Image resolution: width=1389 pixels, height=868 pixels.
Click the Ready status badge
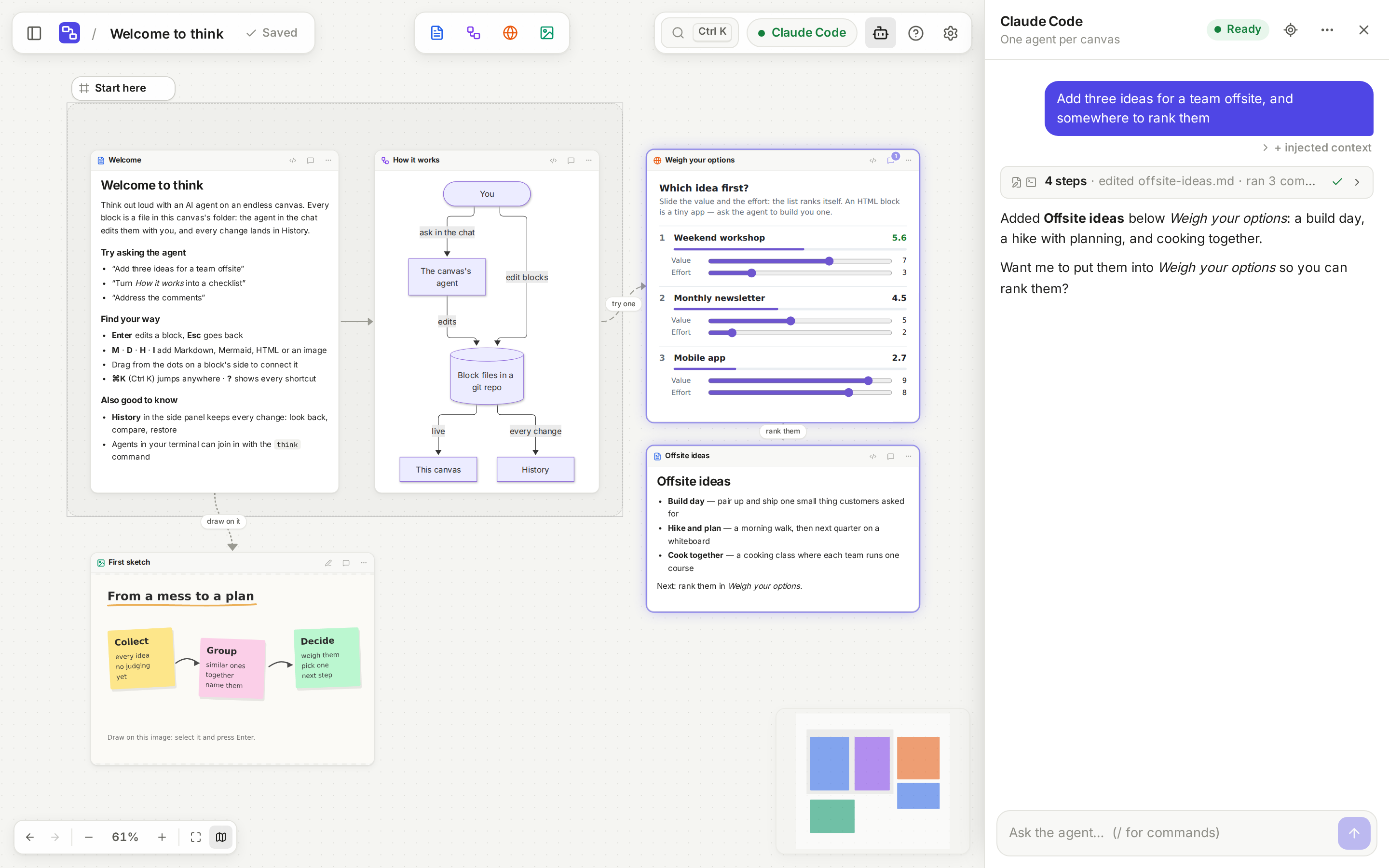[1238, 29]
